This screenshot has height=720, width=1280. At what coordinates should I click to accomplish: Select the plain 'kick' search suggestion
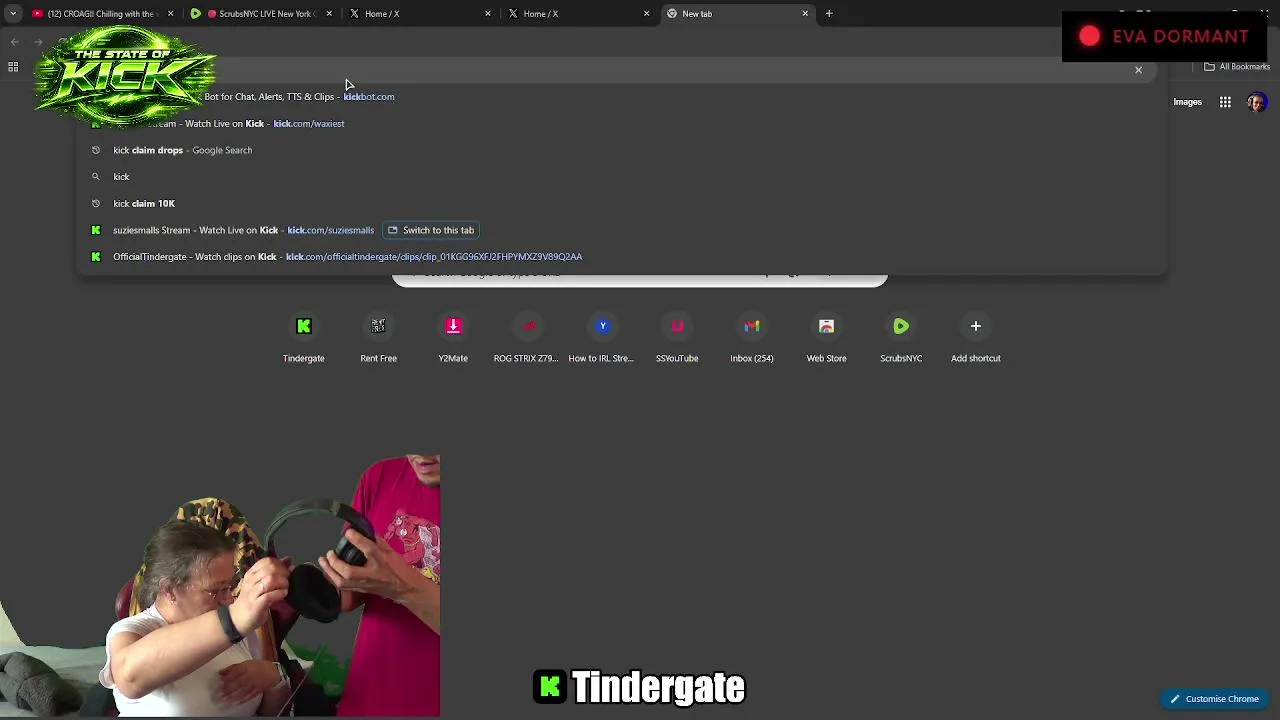pyautogui.click(x=622, y=177)
